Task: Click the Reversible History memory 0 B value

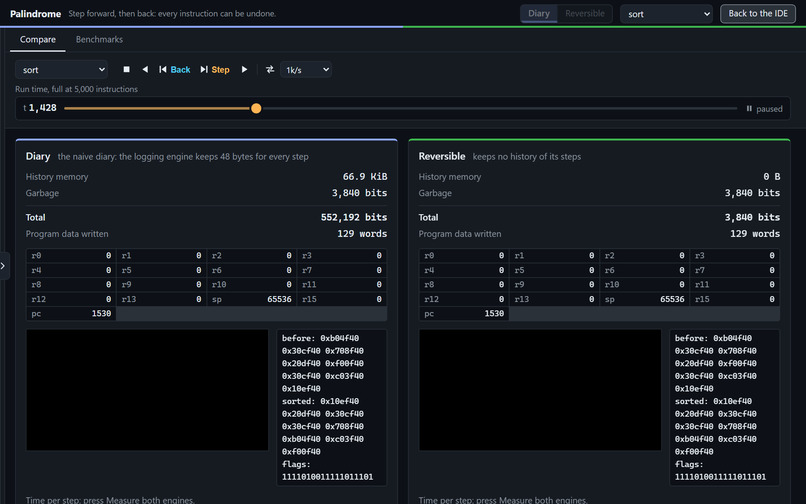Action: (x=772, y=176)
